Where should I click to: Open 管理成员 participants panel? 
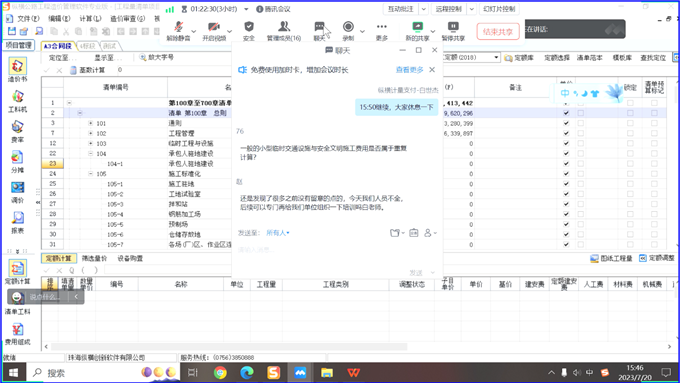coord(284,31)
